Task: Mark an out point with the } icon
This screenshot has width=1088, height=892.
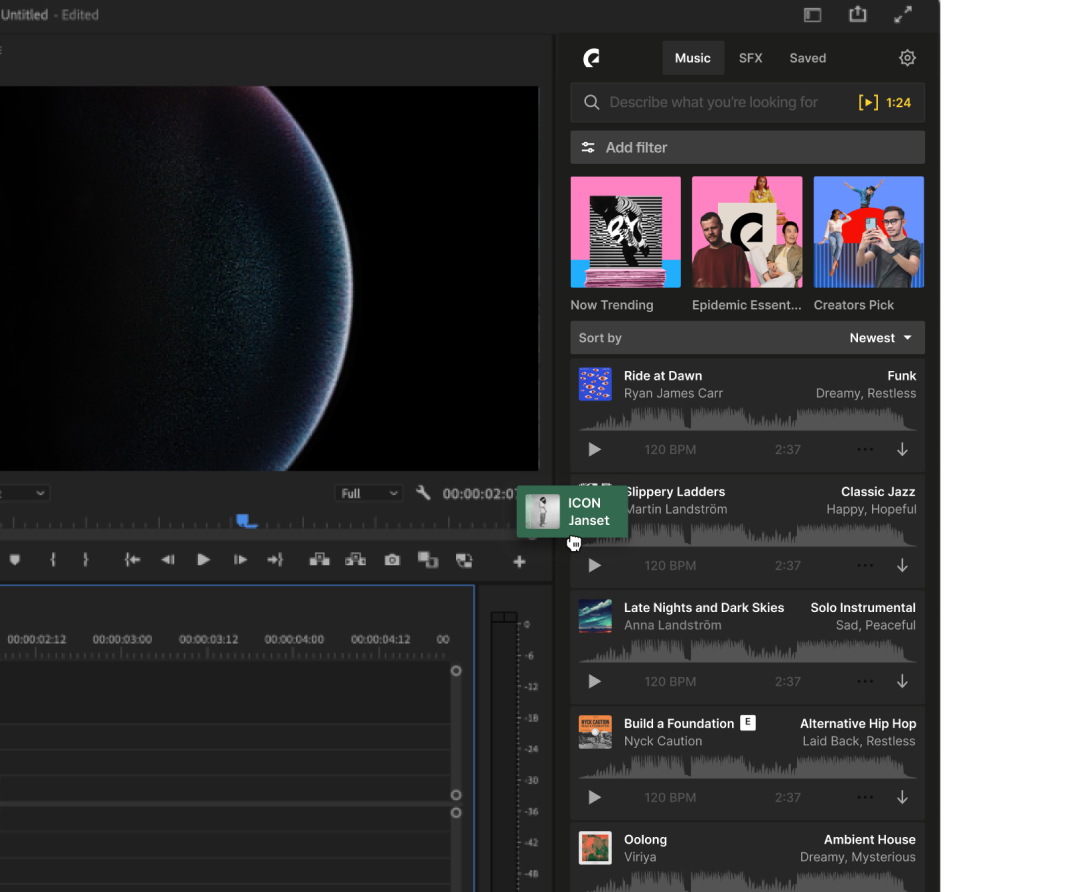Action: point(87,560)
